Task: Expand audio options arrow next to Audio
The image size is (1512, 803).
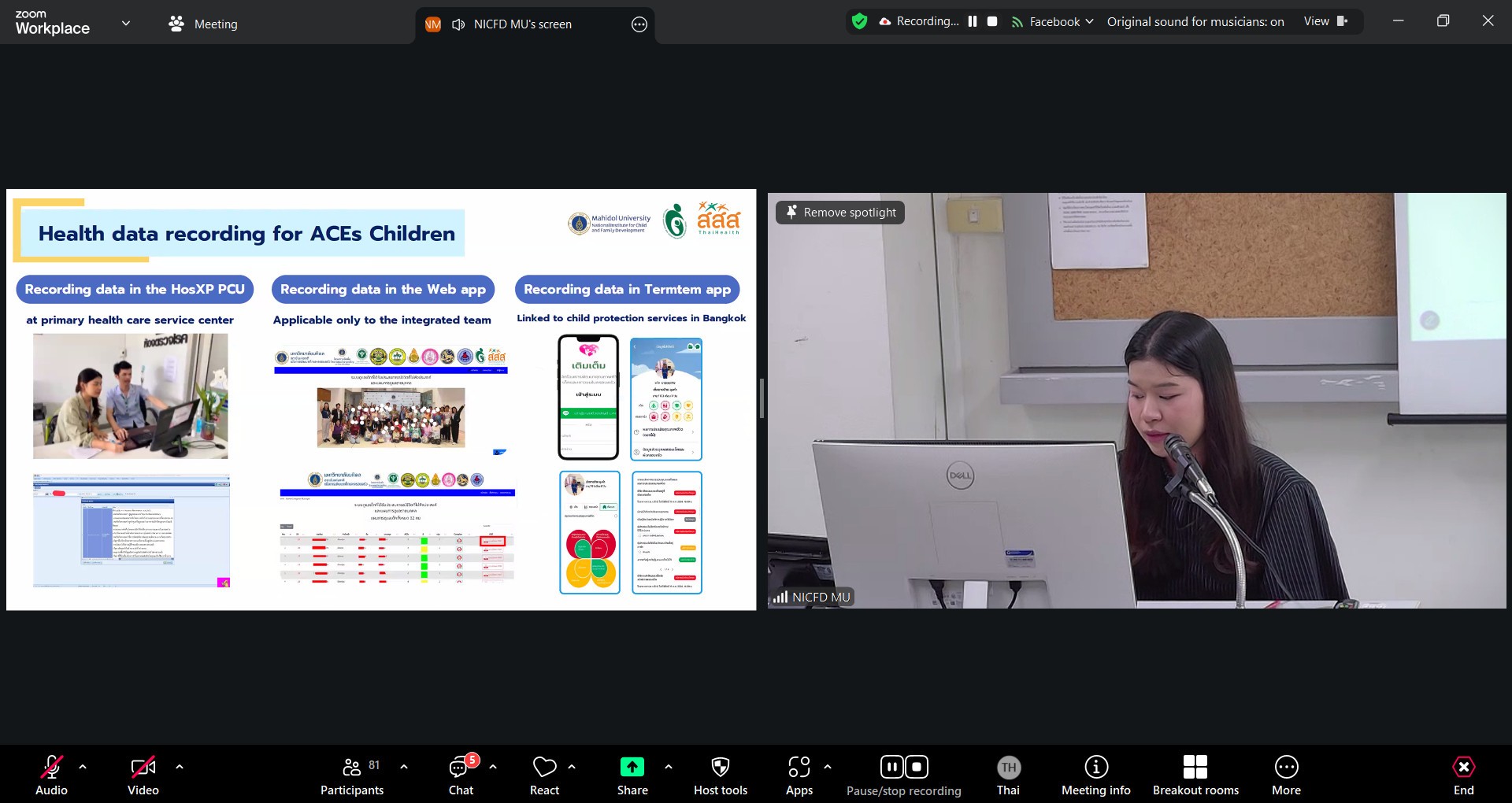Action: coord(83,766)
